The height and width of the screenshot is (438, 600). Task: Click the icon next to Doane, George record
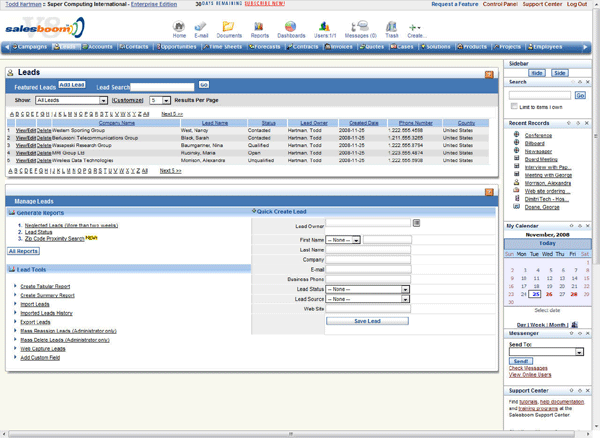point(517,207)
